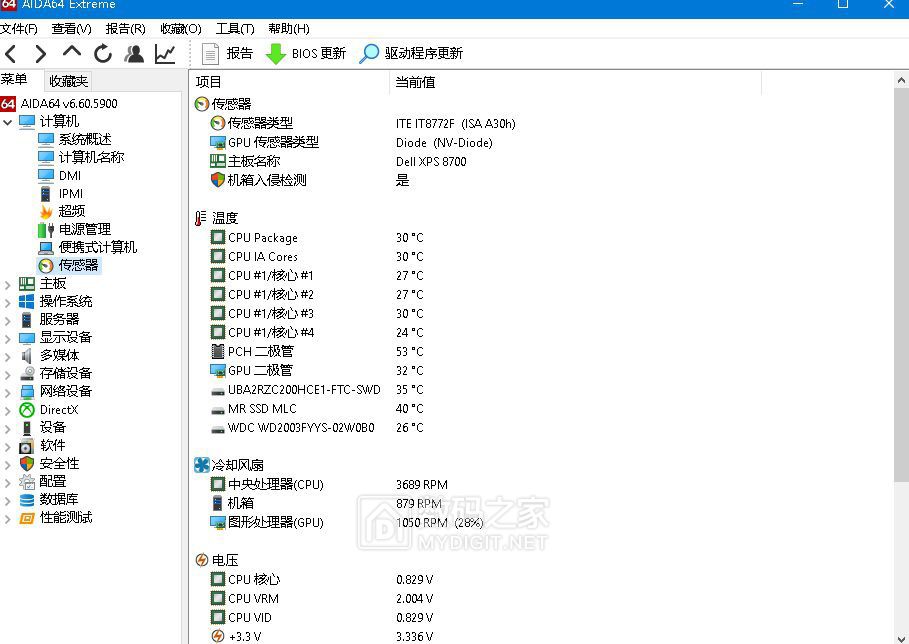Screen dimensions: 909x644
Task: Expand the 主板 tree node
Action: [x=8, y=285]
